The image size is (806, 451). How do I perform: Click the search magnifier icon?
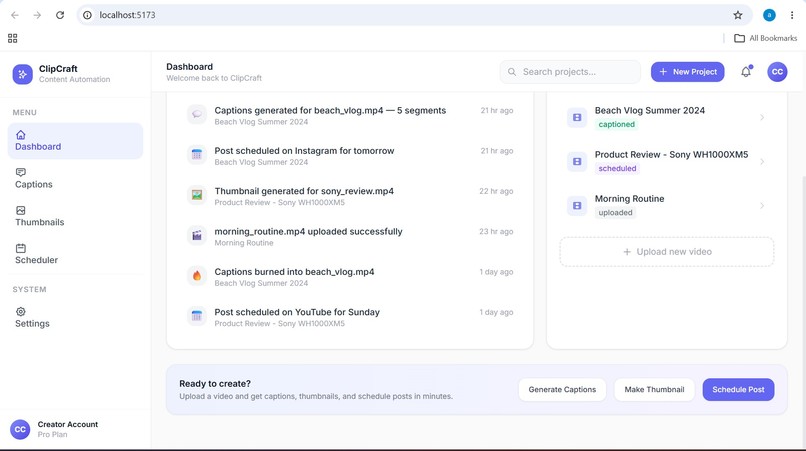pos(512,72)
